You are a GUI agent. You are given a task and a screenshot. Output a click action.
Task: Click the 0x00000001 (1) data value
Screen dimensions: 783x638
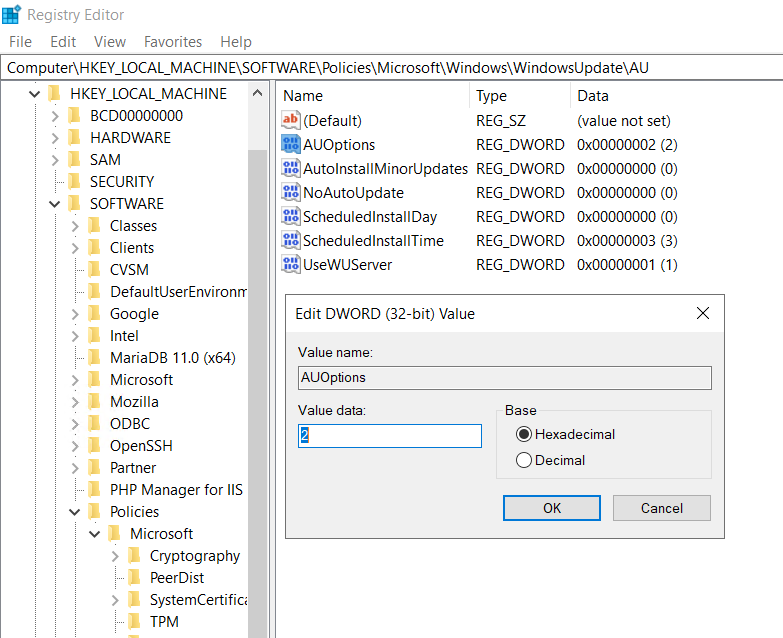(627, 265)
